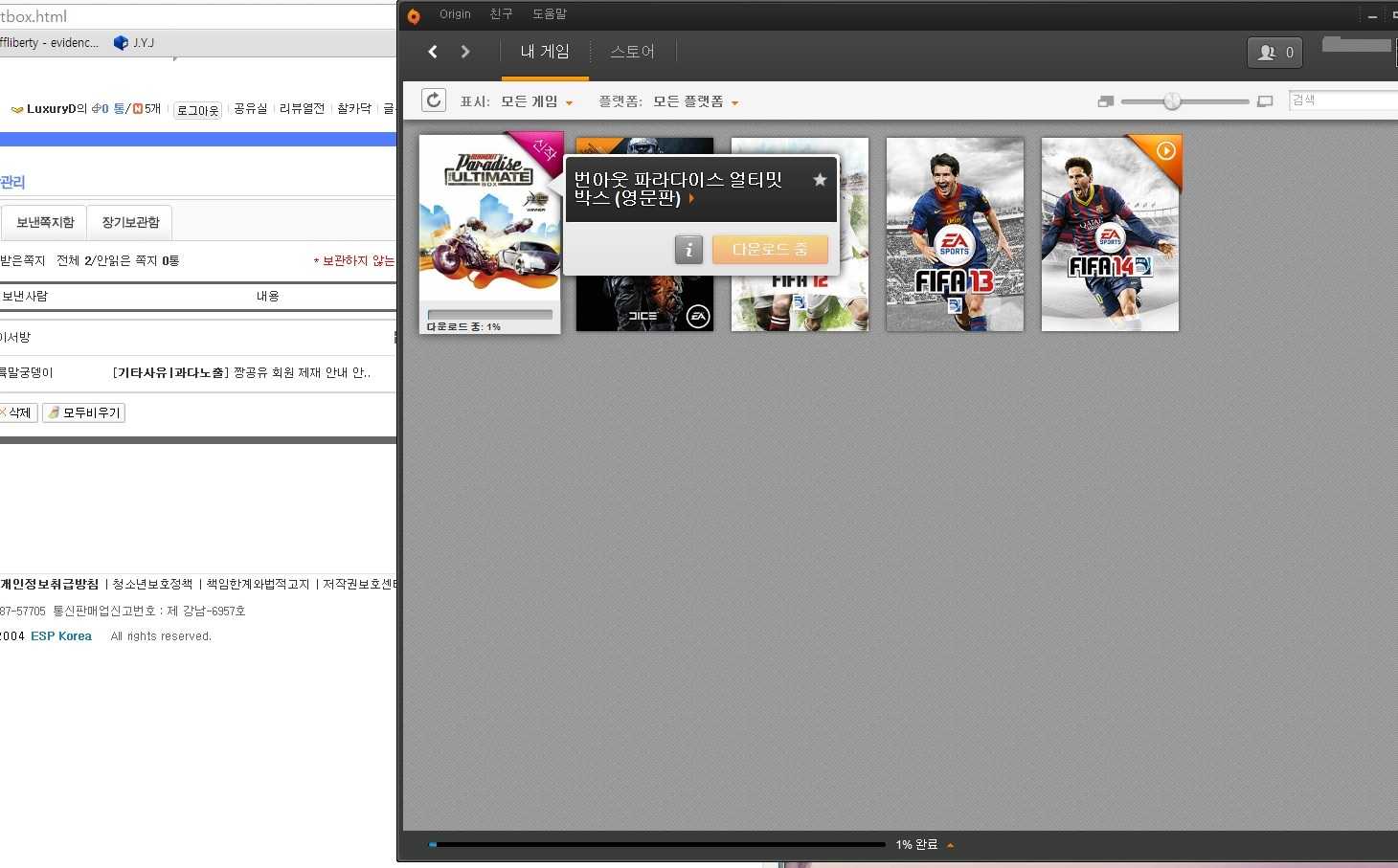This screenshot has height=868, width=1398.
Task: Click the large thumbnail size icon
Action: [1265, 101]
